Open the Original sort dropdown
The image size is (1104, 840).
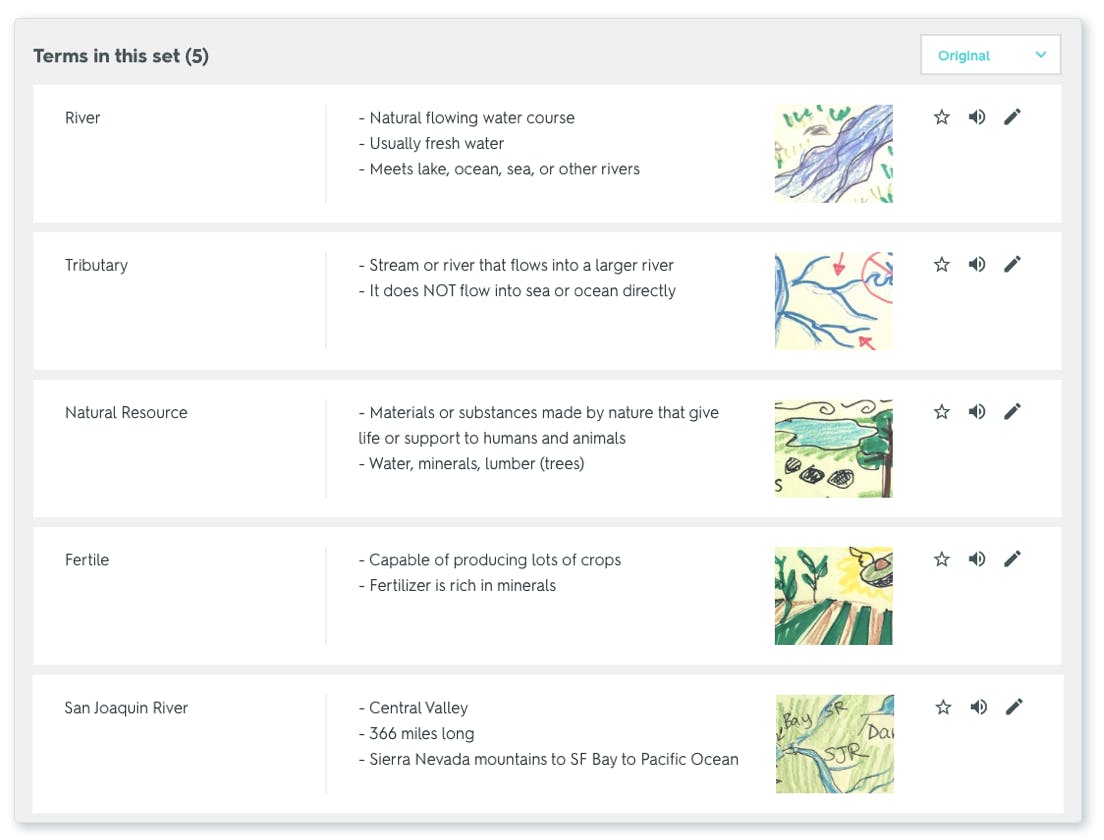[x=989, y=55]
